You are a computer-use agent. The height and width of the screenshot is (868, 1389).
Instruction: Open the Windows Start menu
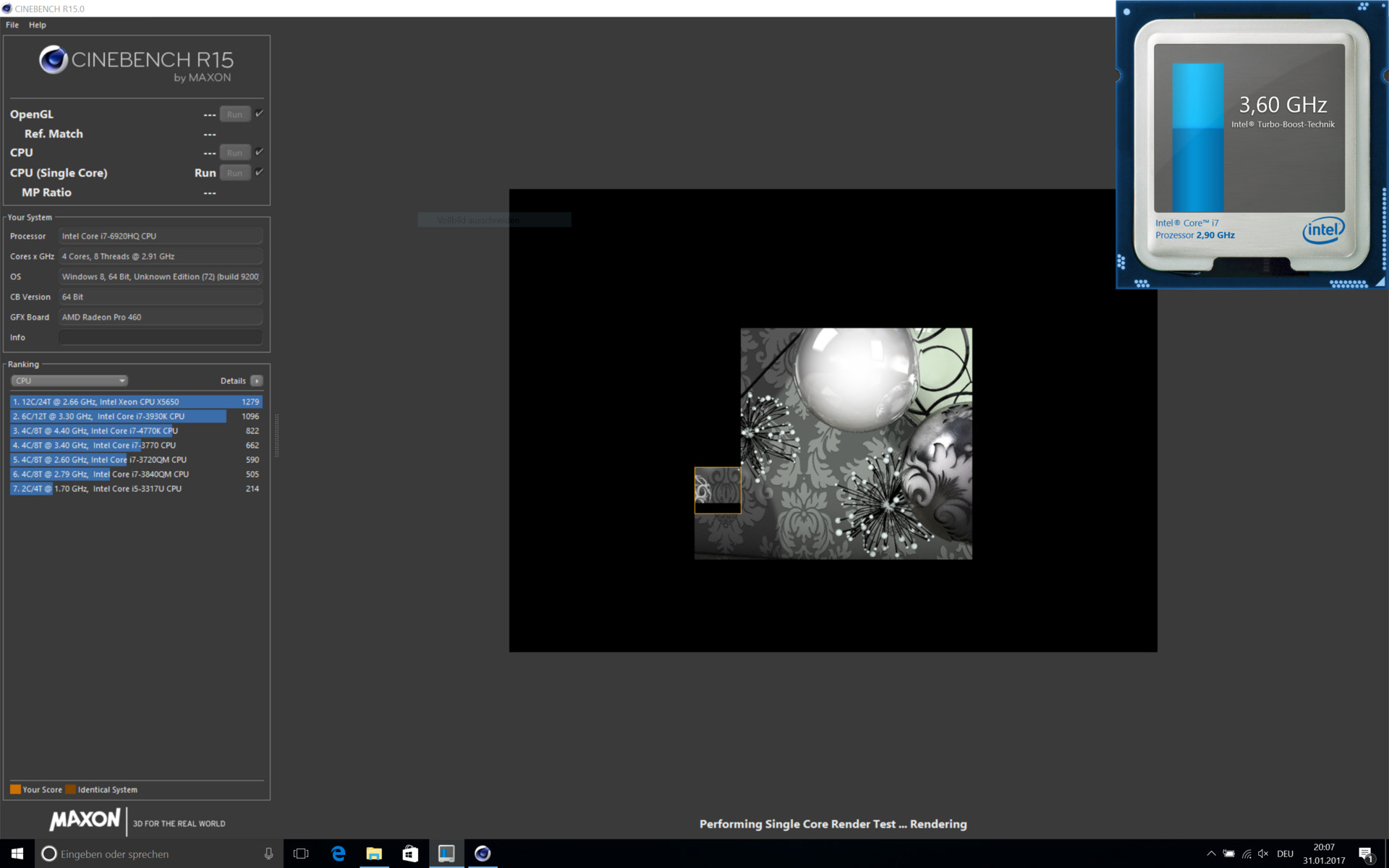(17, 854)
